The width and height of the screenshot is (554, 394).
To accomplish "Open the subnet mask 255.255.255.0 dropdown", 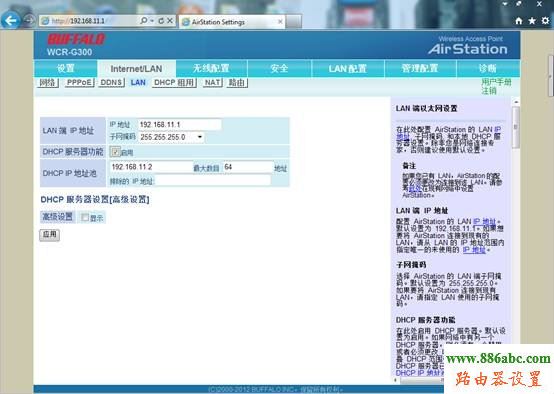I will [172, 137].
